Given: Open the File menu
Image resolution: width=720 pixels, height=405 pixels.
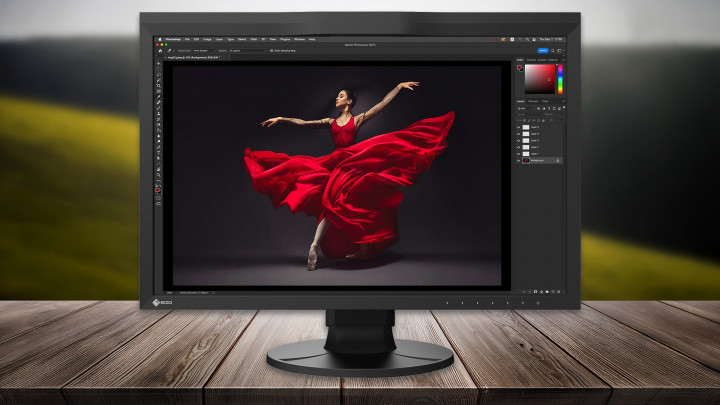Looking at the screenshot, I should (187, 39).
